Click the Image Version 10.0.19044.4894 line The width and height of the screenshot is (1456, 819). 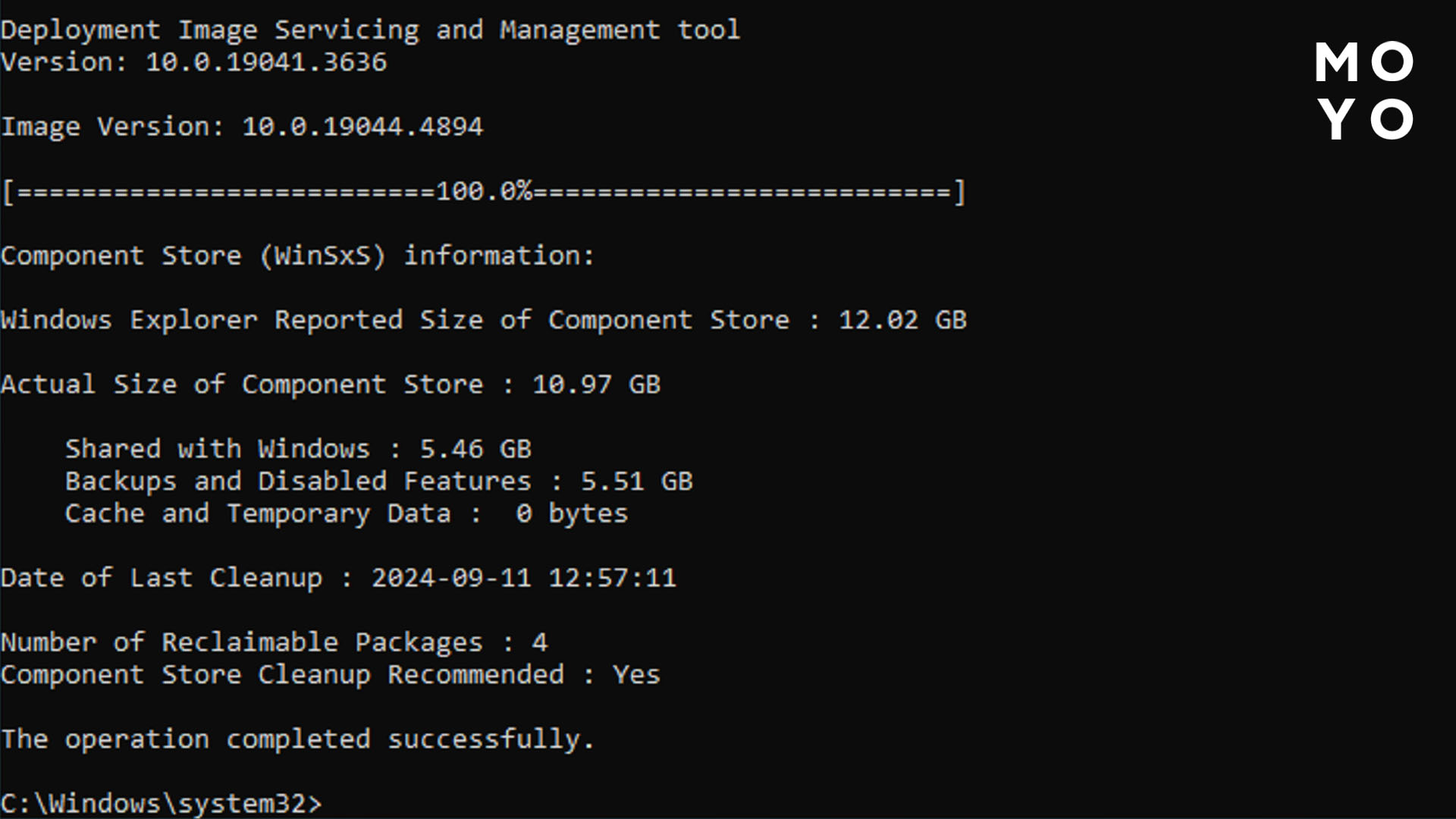pyautogui.click(x=241, y=127)
